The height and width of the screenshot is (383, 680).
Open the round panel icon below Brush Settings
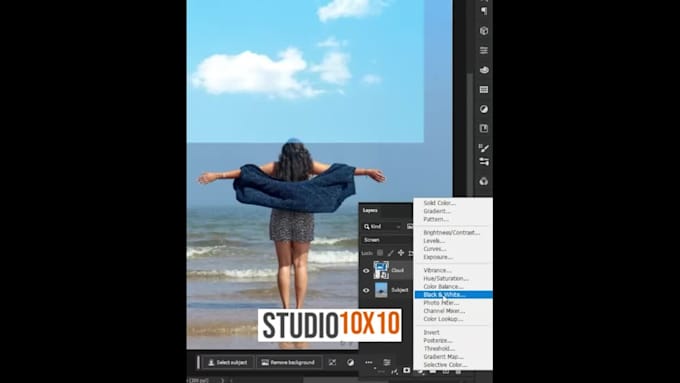[484, 181]
